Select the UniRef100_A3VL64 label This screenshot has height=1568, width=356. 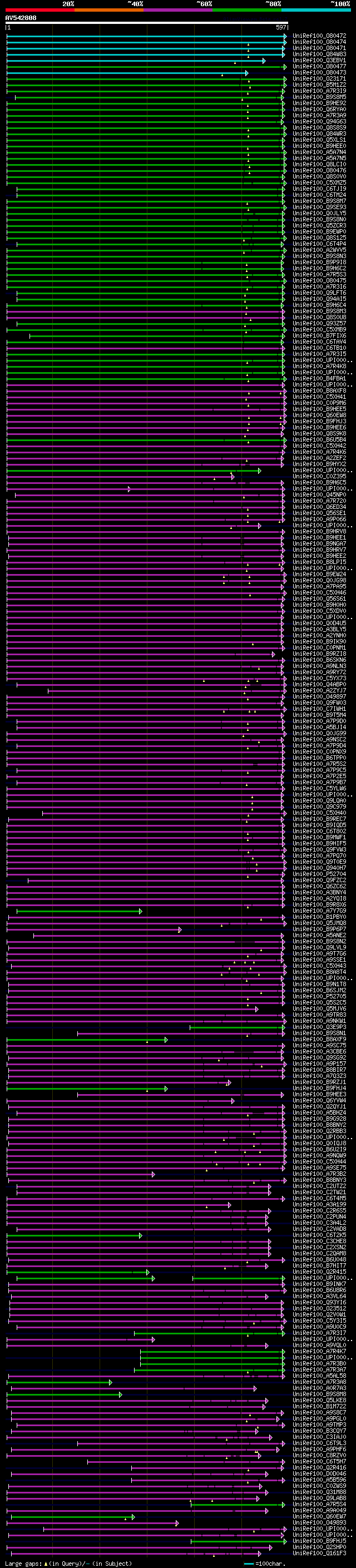(x=319, y=1296)
